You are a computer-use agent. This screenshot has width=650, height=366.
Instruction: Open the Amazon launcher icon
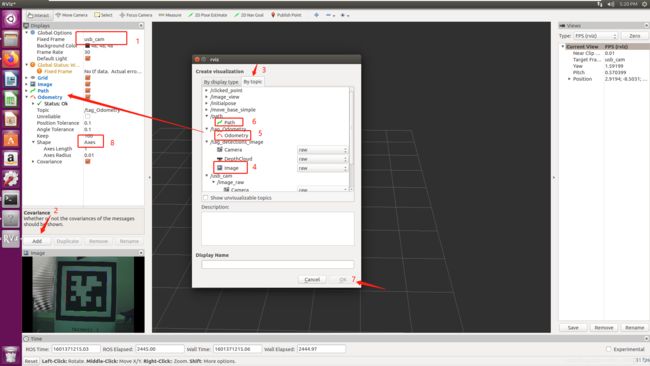tap(11, 159)
